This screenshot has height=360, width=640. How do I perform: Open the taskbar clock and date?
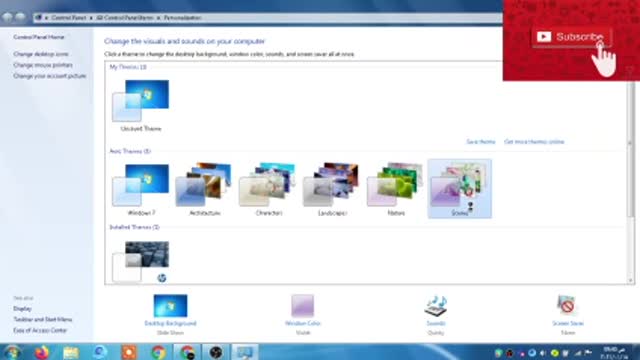(614, 353)
